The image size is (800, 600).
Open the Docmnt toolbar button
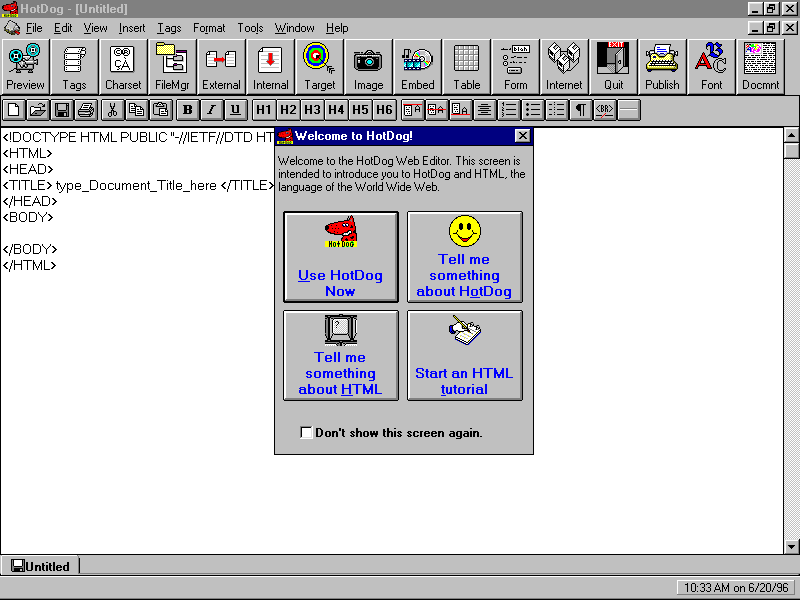pyautogui.click(x=760, y=67)
